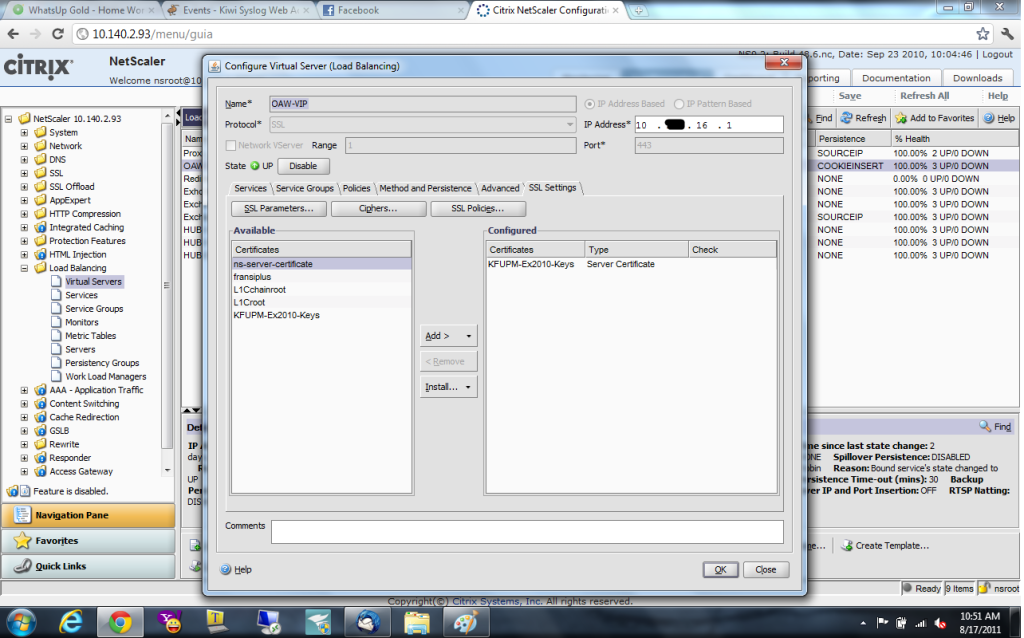The image size is (1024, 638).
Task: Open the Policies tab
Action: click(356, 188)
